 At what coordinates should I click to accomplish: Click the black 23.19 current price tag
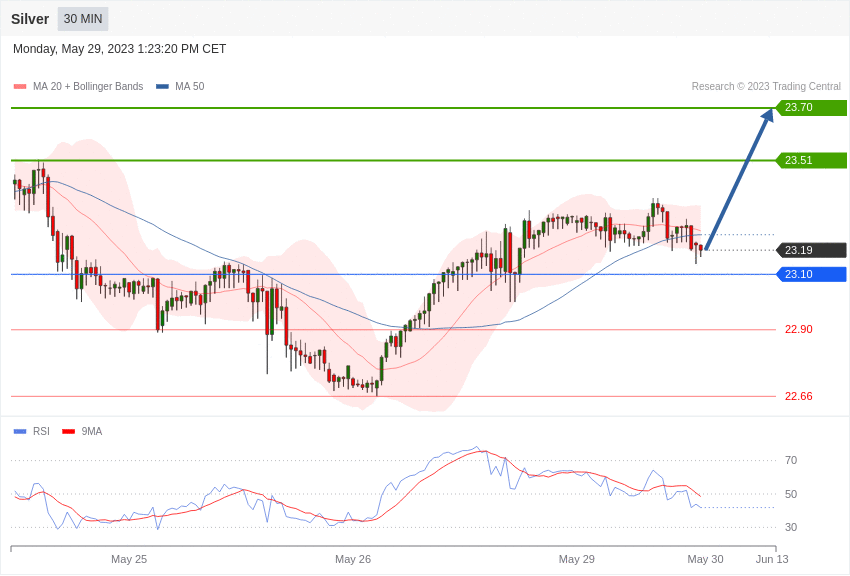pos(812,250)
